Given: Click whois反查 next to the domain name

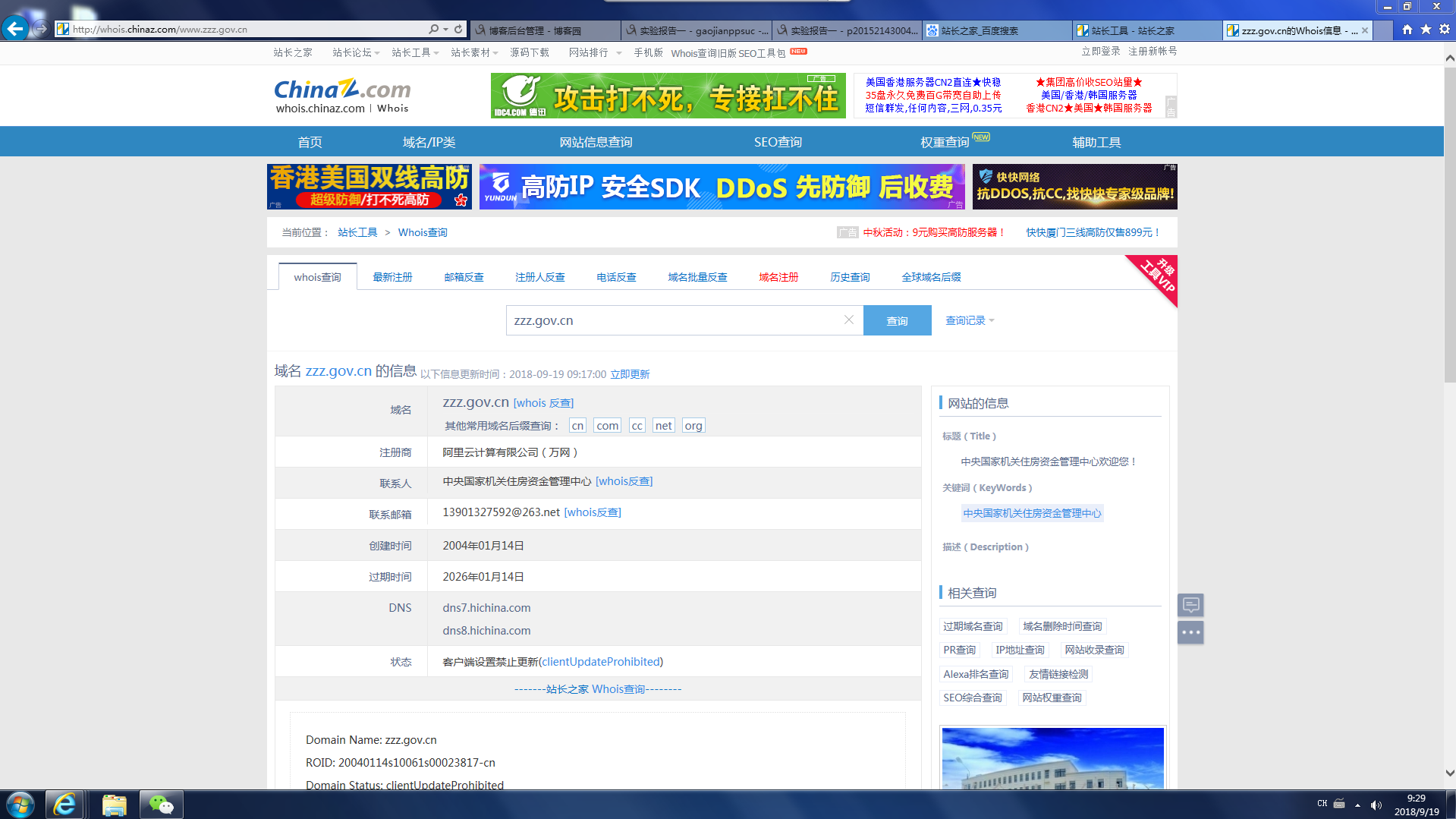Looking at the screenshot, I should coord(543,403).
